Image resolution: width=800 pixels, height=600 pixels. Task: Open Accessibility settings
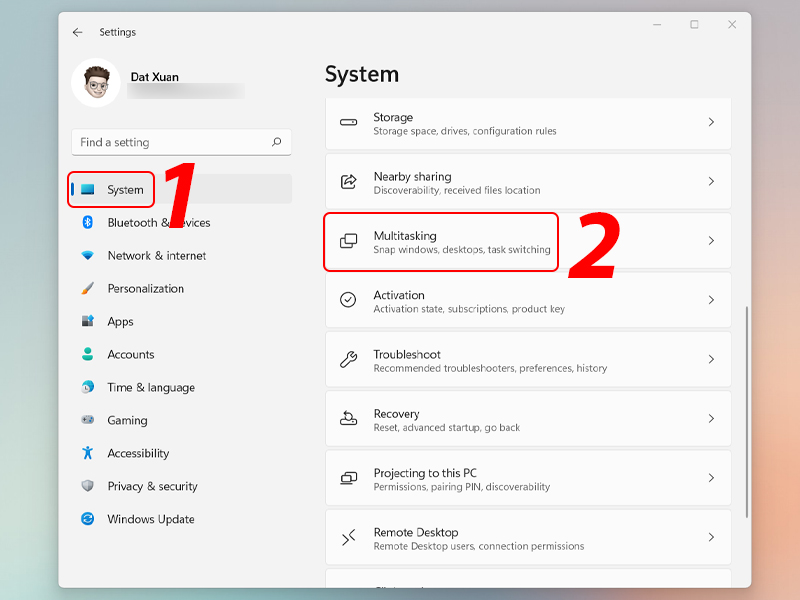pos(181,453)
